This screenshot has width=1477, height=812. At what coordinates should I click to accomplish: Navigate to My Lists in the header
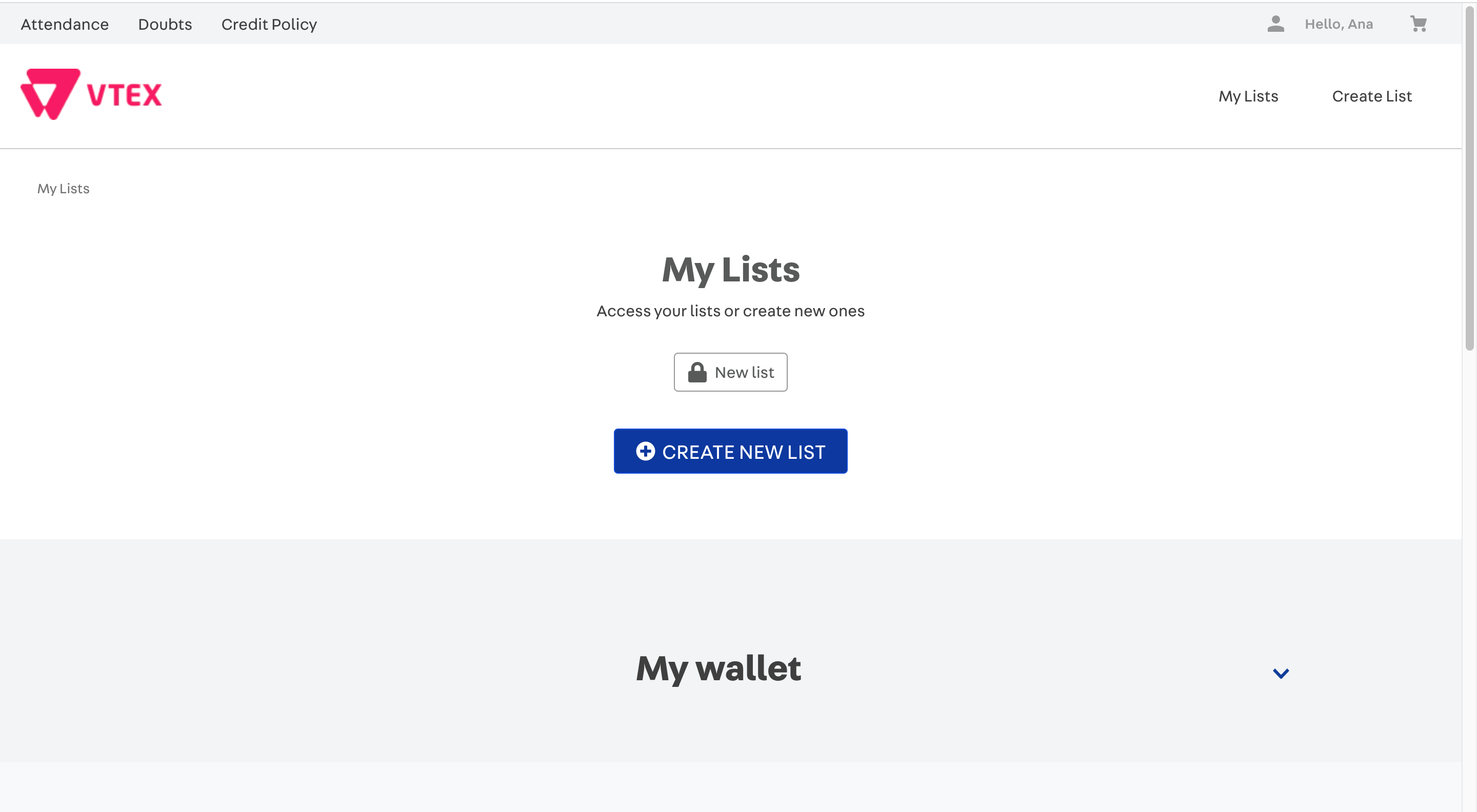click(1248, 96)
